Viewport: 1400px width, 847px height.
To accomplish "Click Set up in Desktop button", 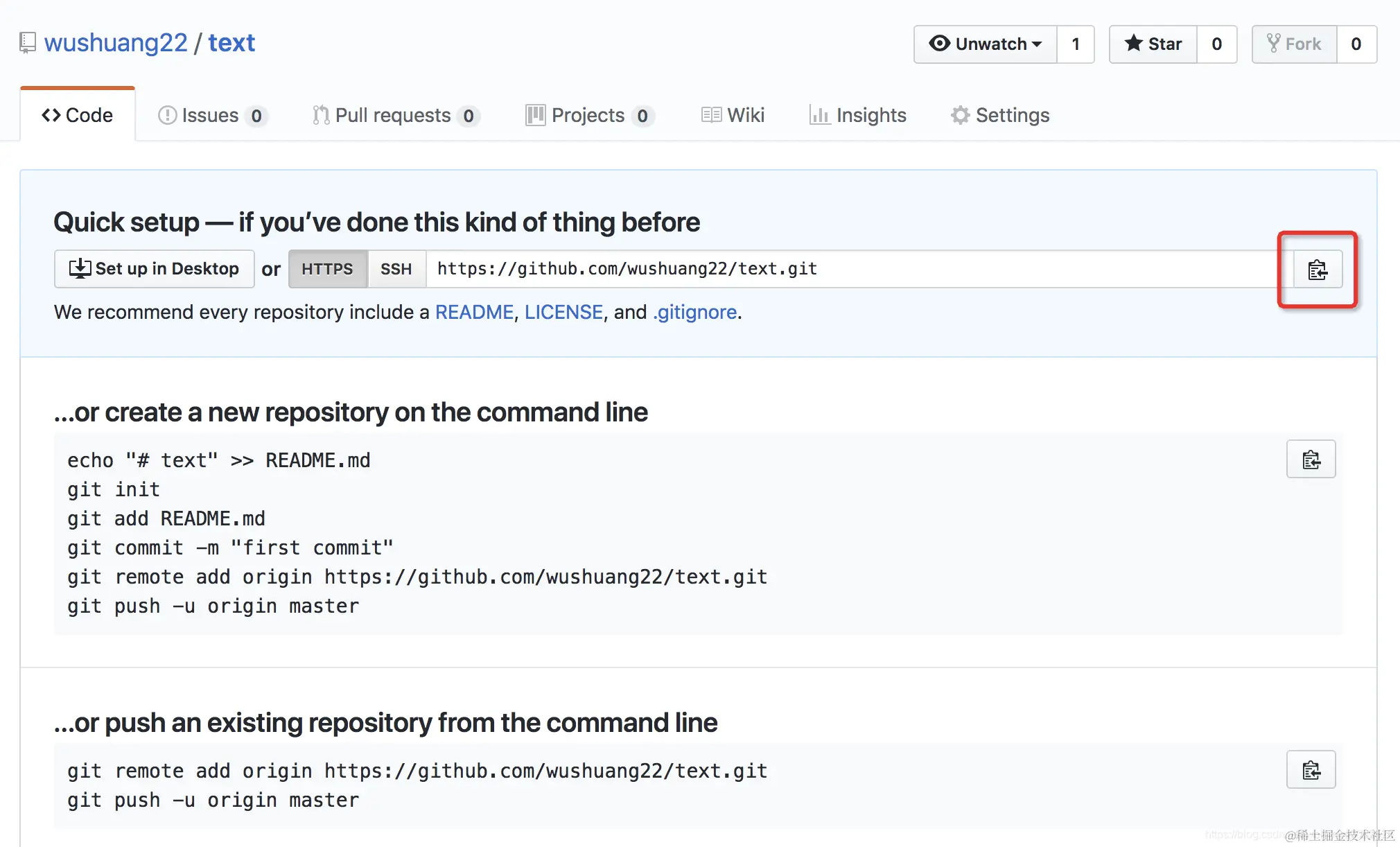I will (x=154, y=269).
